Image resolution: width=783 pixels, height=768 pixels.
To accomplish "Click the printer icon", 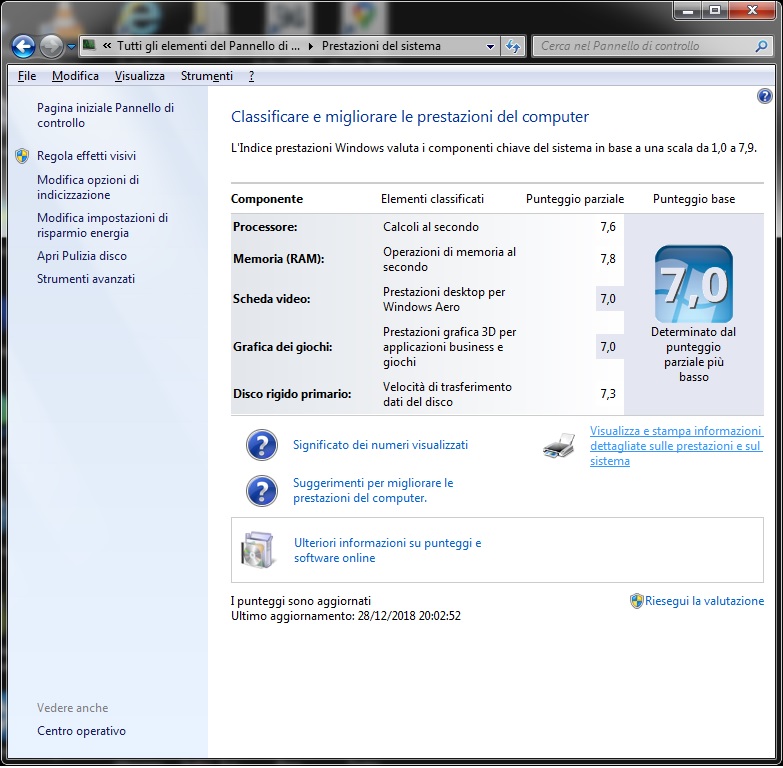I will 559,445.
